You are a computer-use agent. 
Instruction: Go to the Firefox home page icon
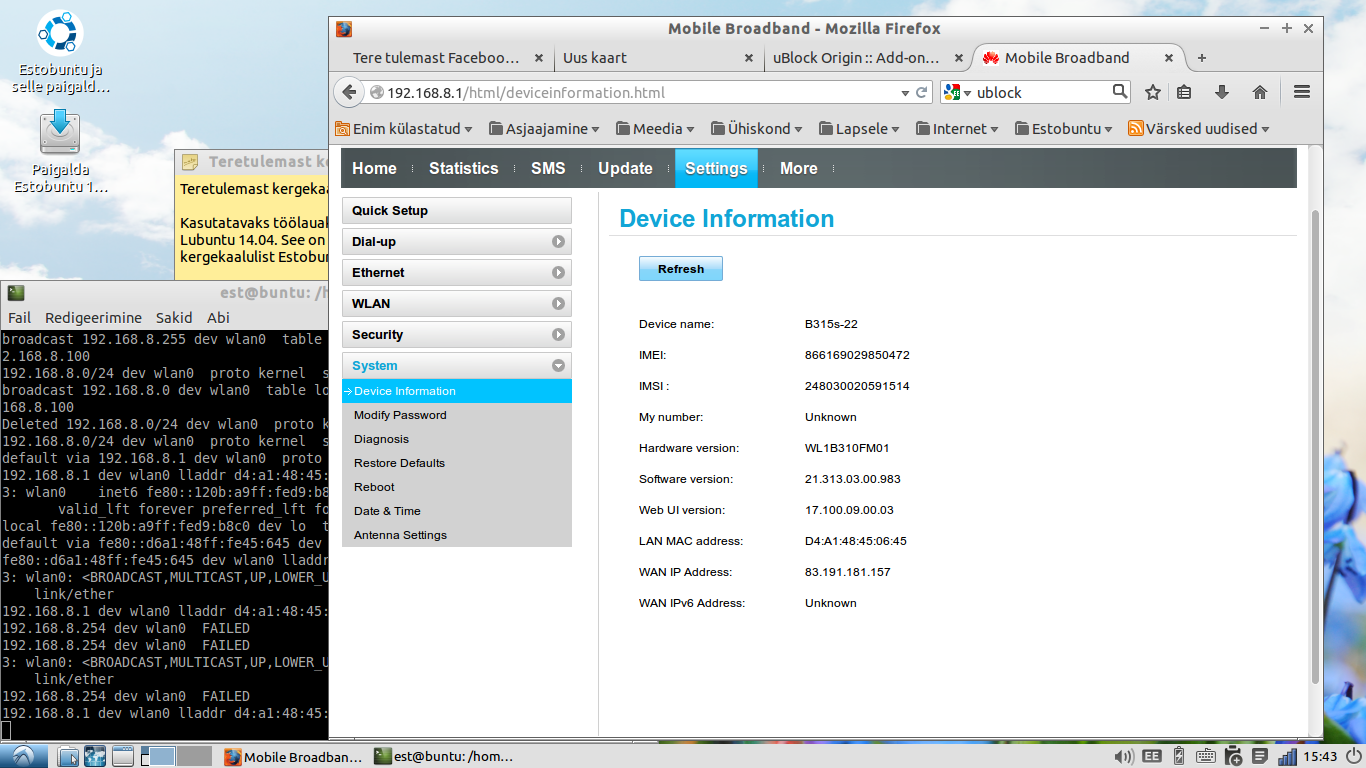point(1260,92)
